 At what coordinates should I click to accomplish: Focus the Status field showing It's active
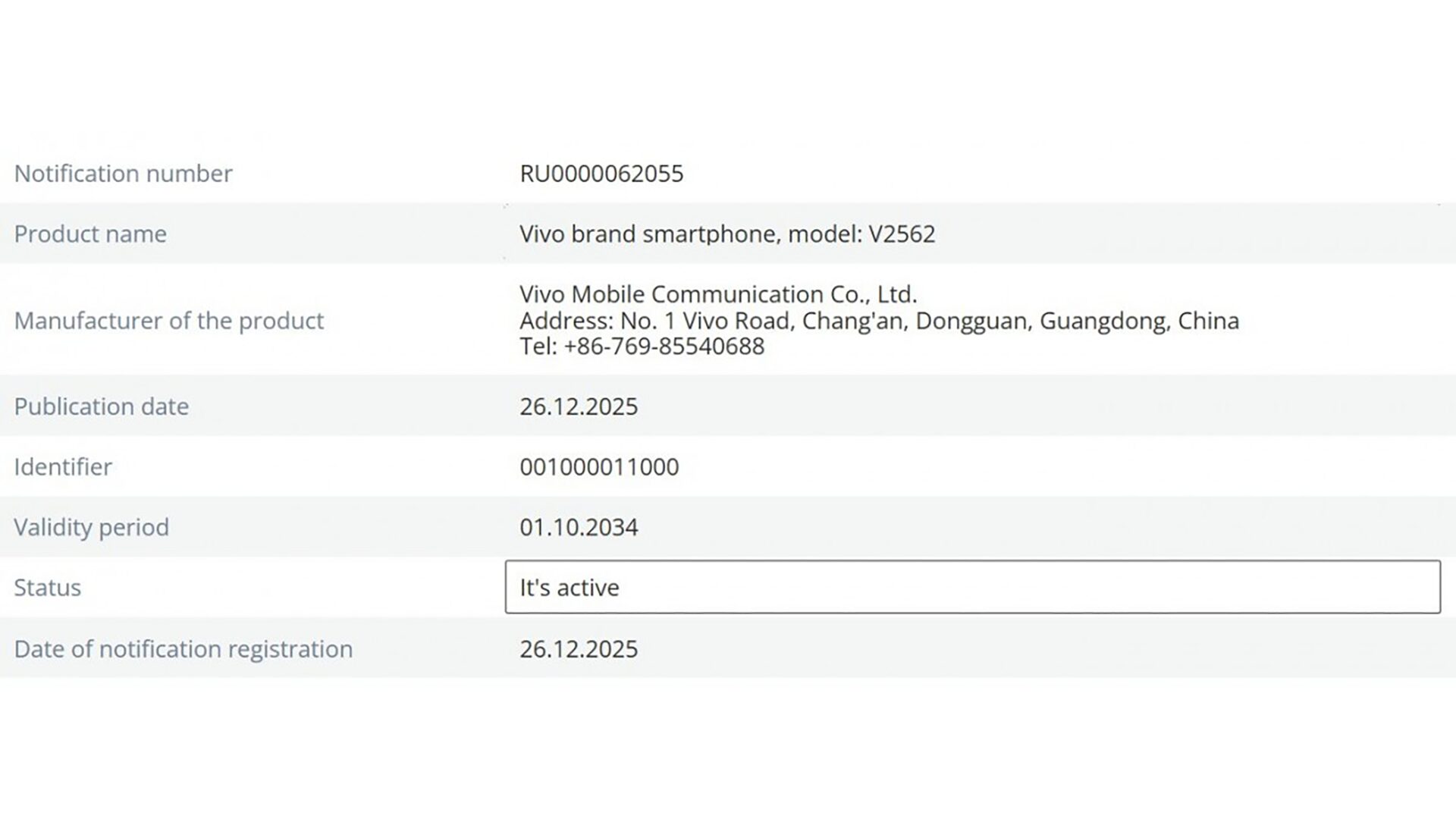(972, 587)
